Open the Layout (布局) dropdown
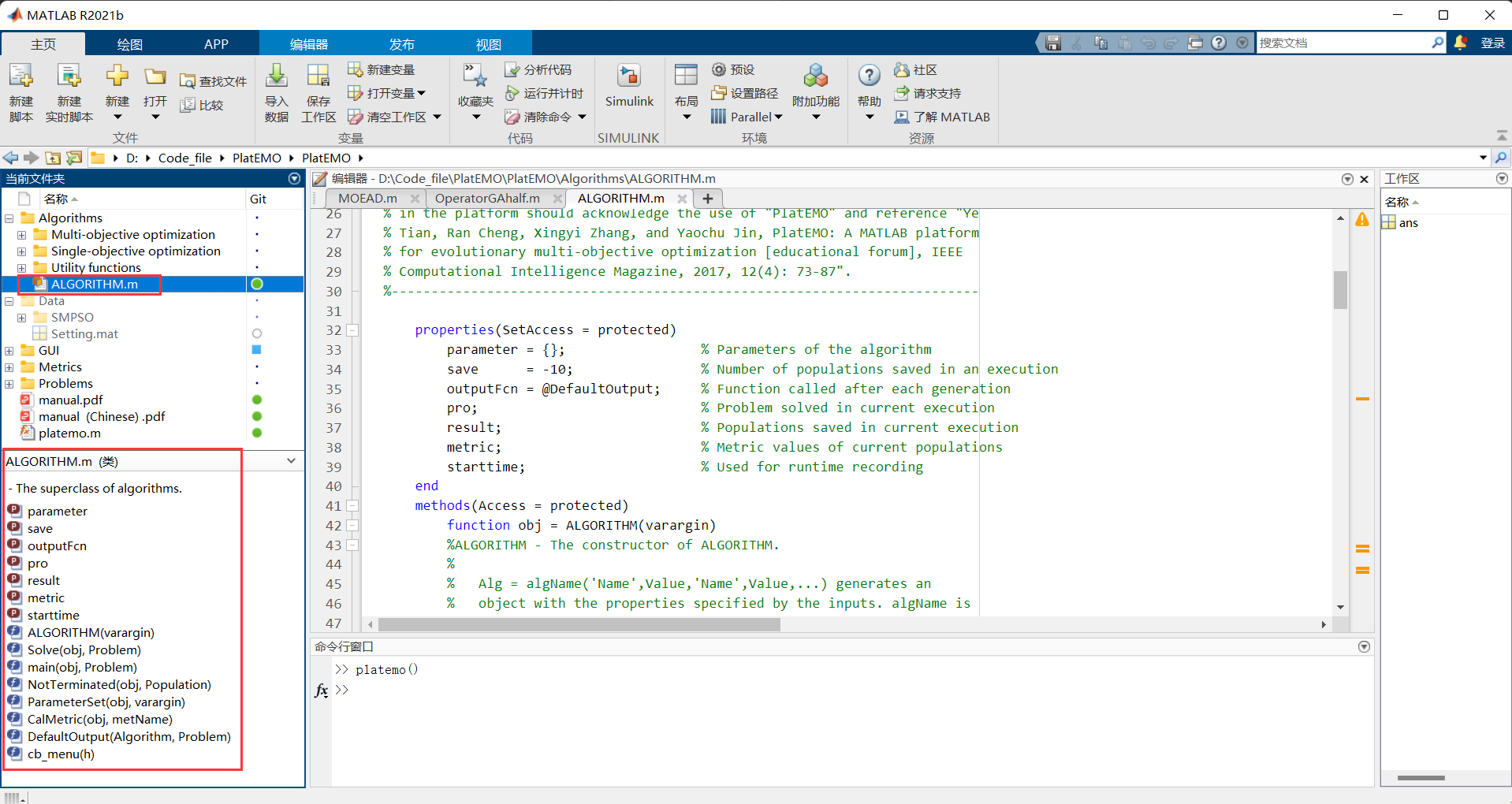The height and width of the screenshot is (804, 1512). pos(686,117)
